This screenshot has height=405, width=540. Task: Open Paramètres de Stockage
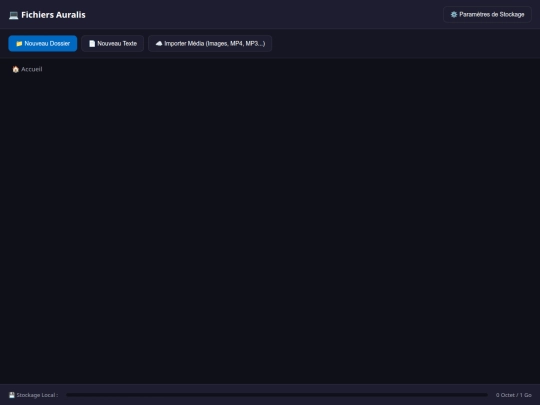tap(487, 14)
